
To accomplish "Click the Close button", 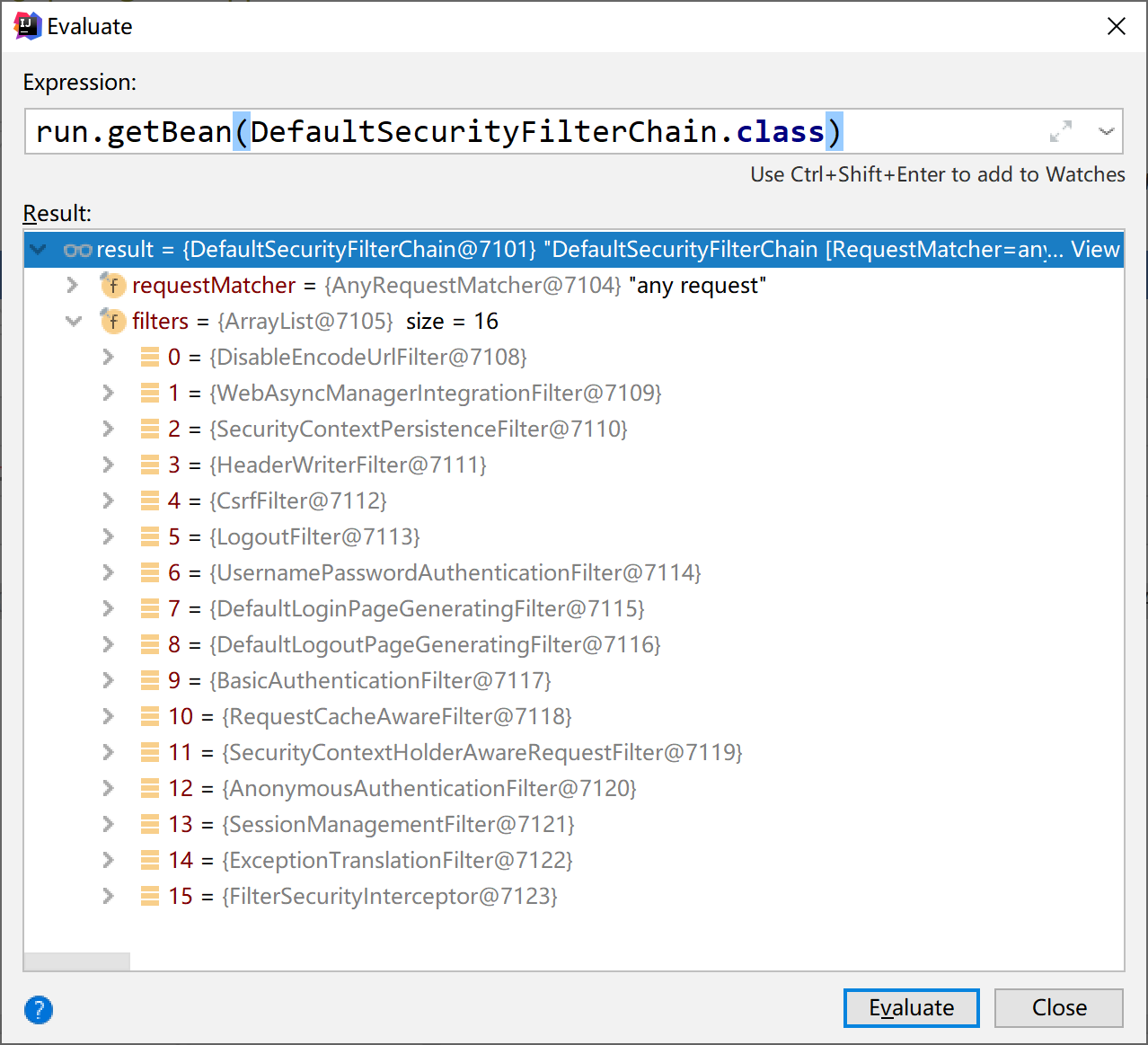I will click(x=1058, y=1007).
